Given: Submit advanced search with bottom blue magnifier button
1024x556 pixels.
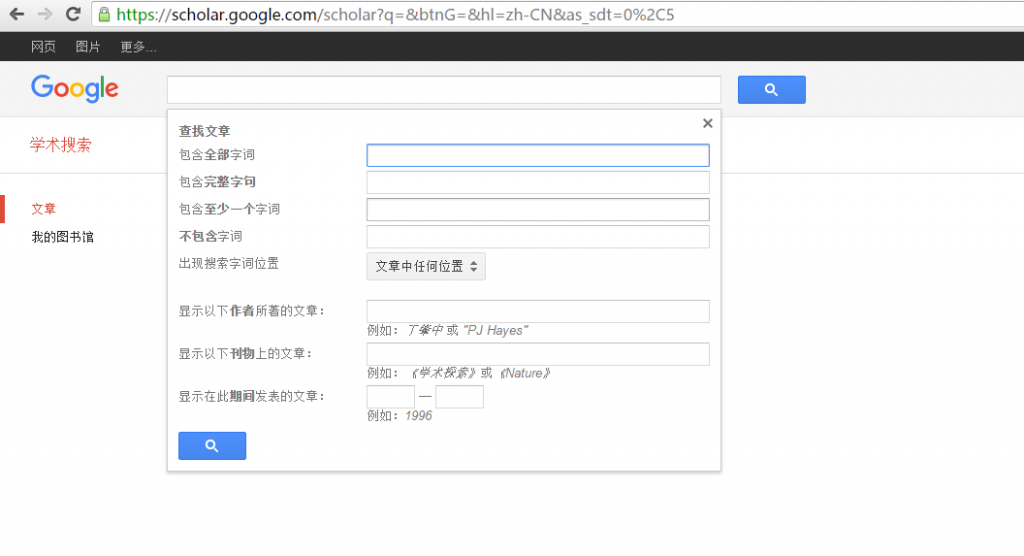Looking at the screenshot, I should pos(212,446).
